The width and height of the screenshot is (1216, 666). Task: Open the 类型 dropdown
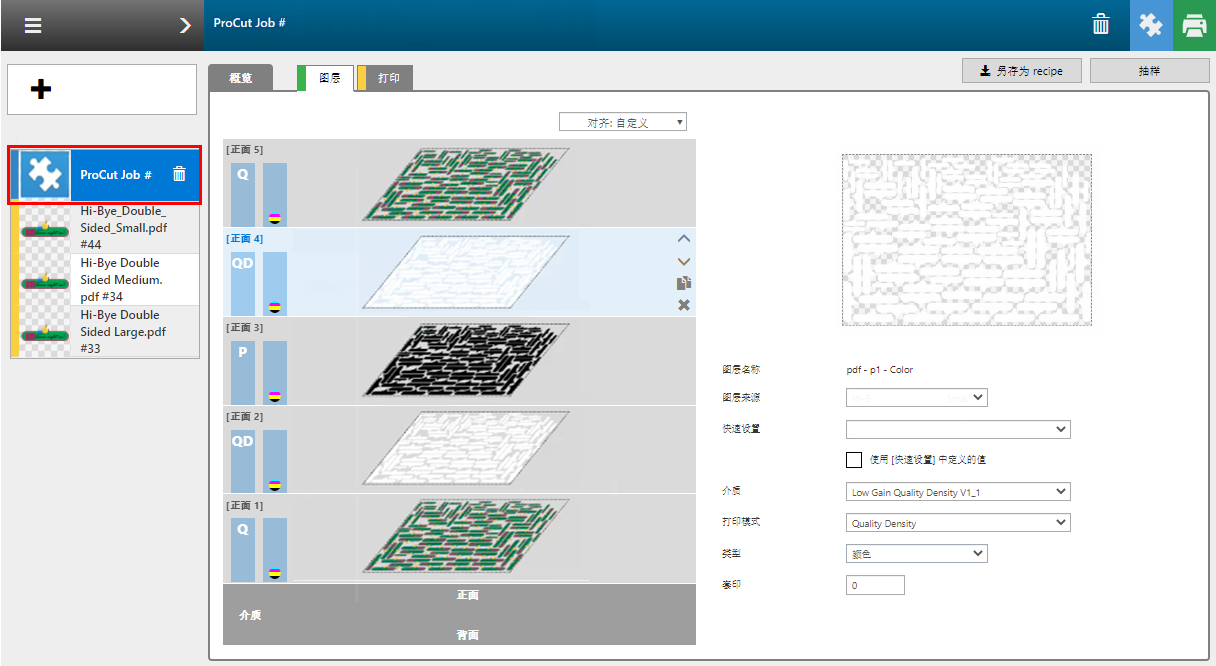(x=916, y=554)
